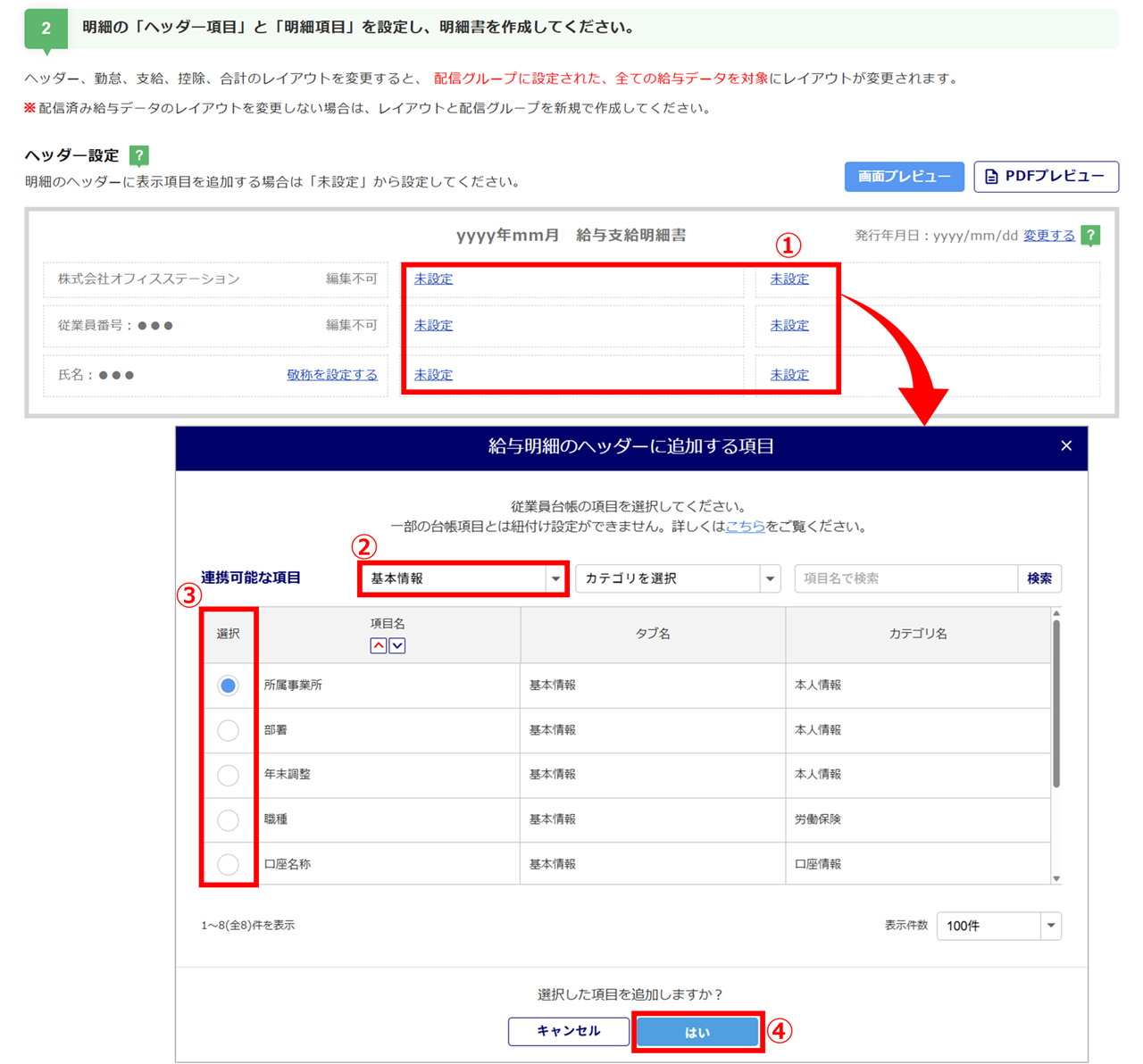1143x1064 pixels.
Task: Expand the 基本情報 tab dropdown
Action: click(x=463, y=578)
